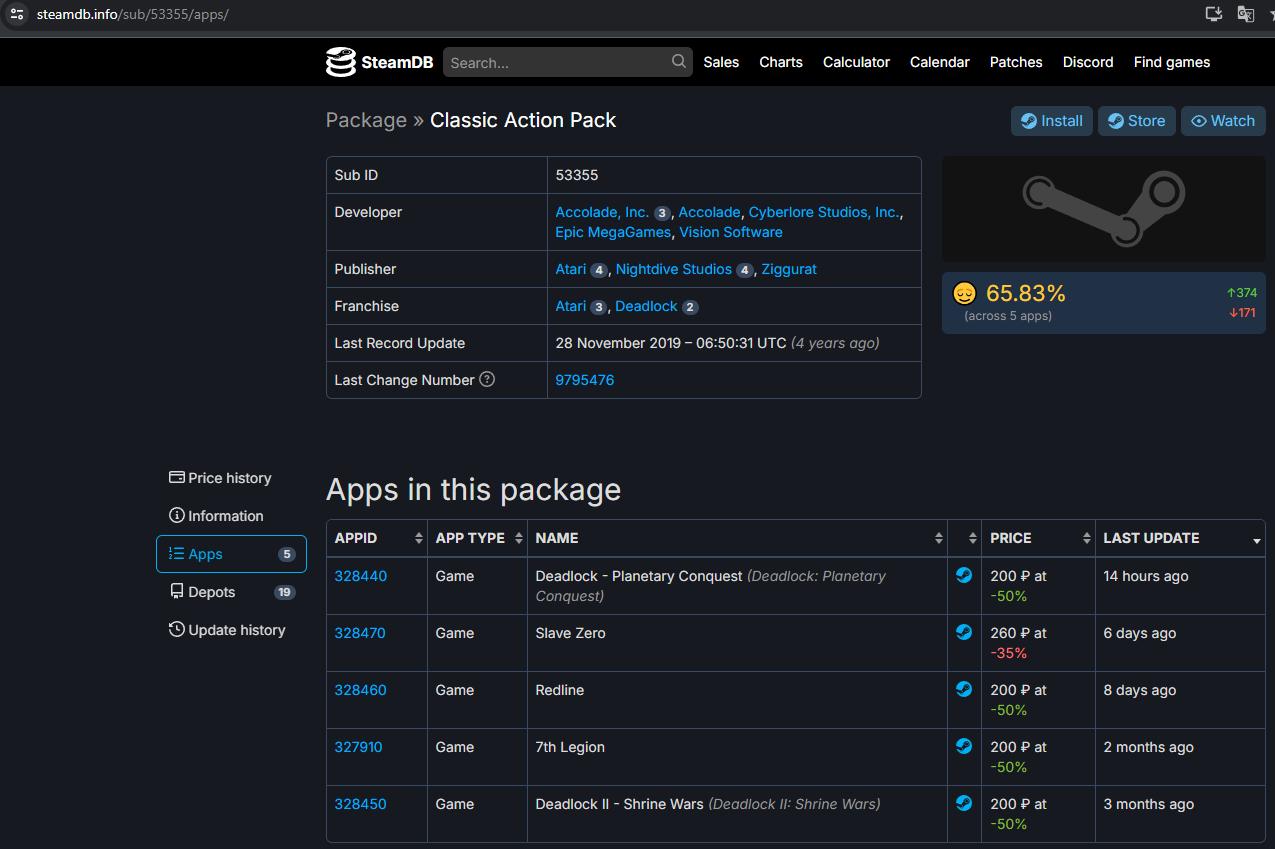Open publisher link Ziggurat

point(789,269)
